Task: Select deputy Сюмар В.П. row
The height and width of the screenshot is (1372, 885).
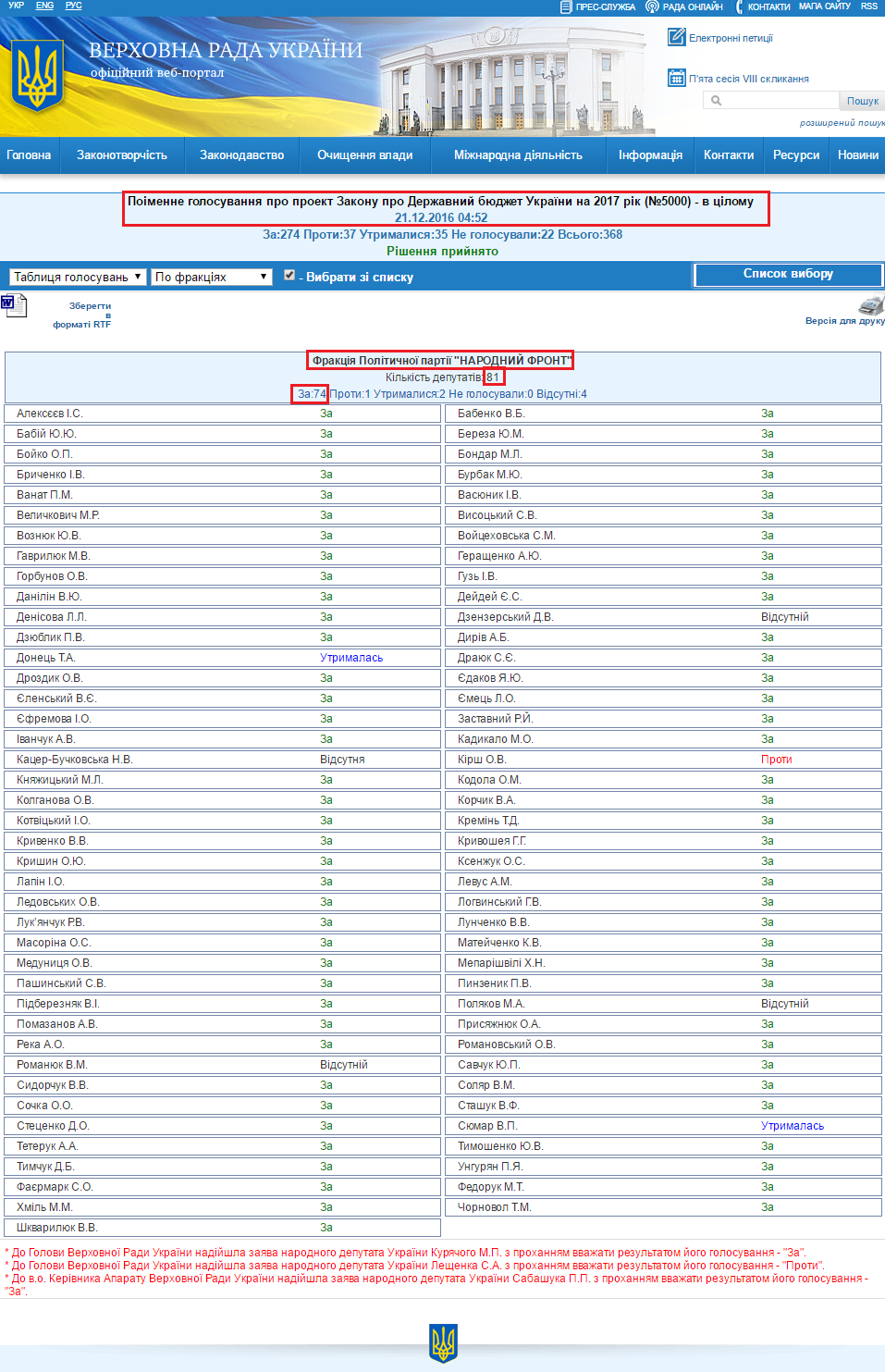Action: click(663, 1126)
